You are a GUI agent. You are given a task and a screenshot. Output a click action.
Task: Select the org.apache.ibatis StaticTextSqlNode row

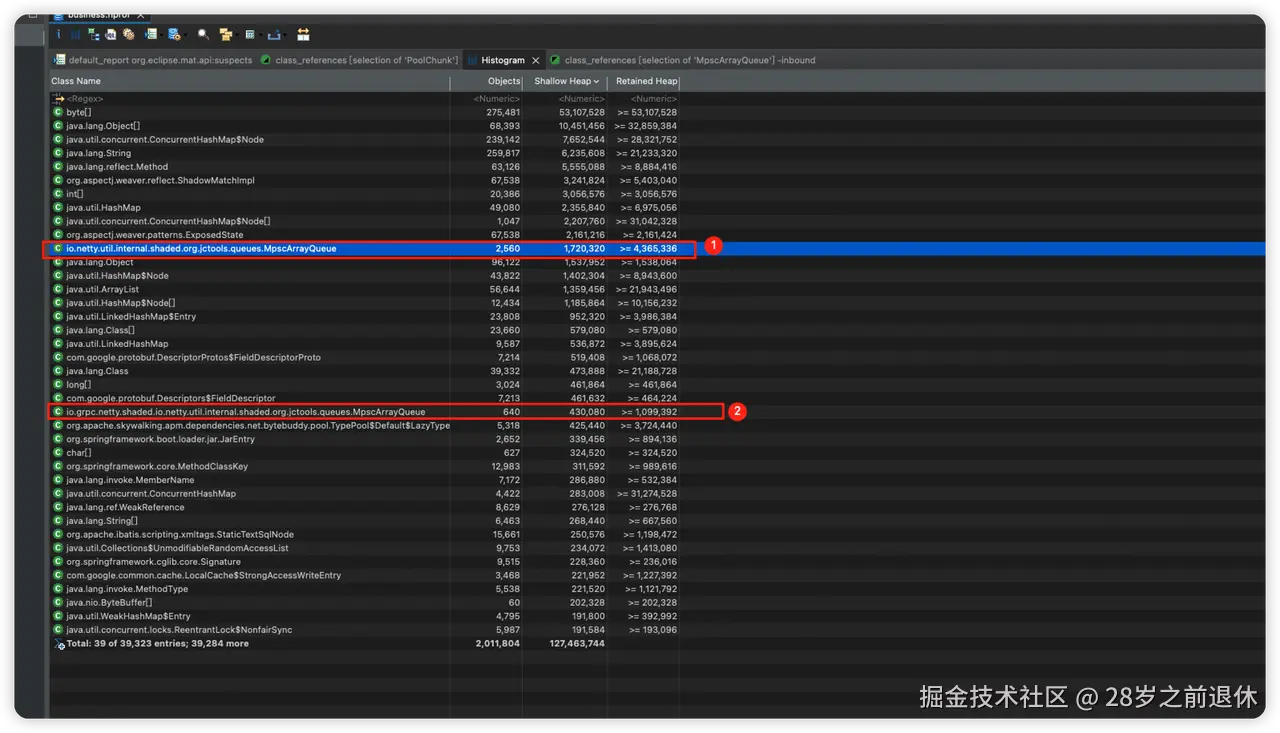pos(365,535)
